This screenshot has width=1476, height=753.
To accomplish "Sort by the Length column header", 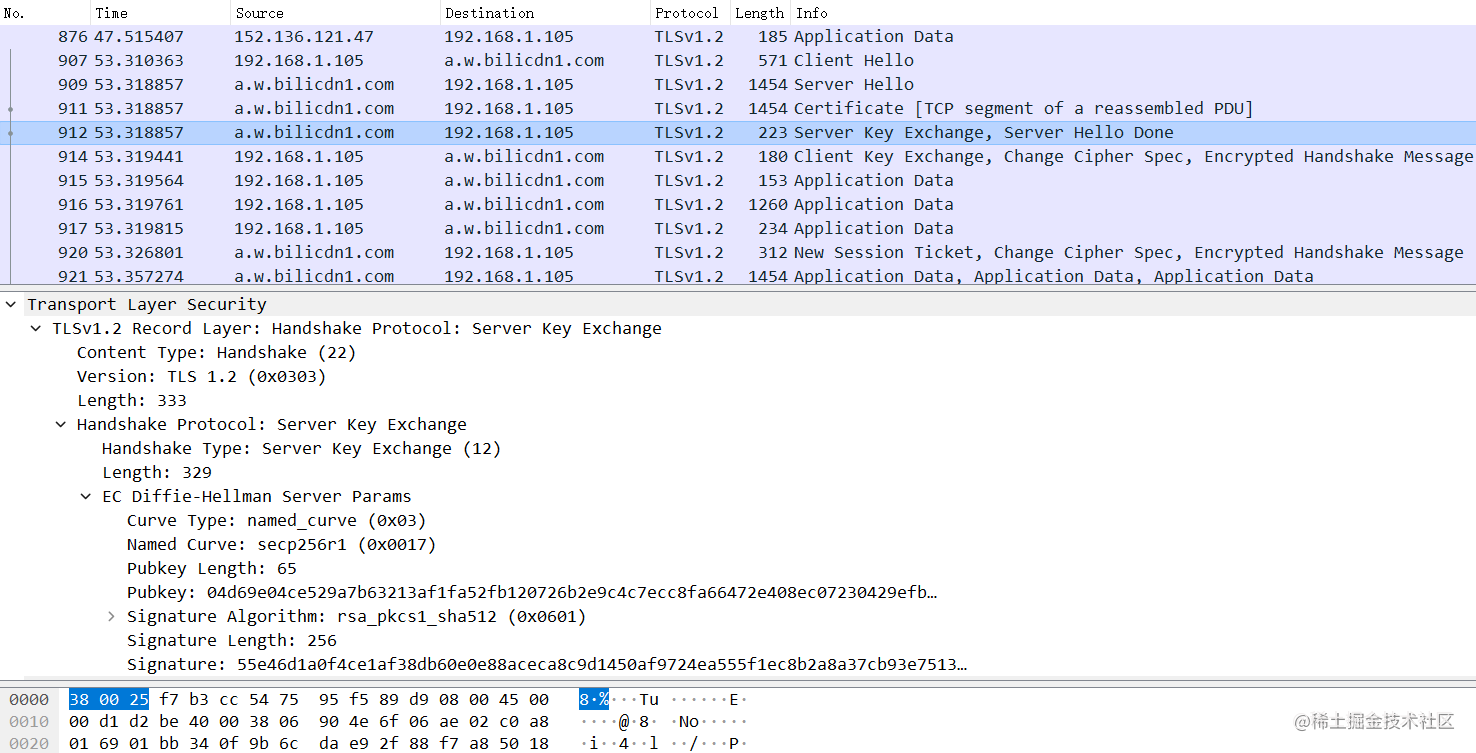I will pos(760,13).
